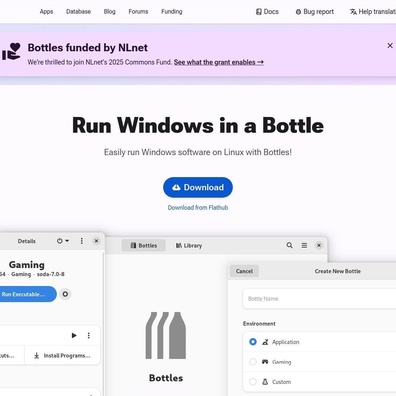Click the 'Gaming' bottle title in Details
The image size is (396, 396).
(27, 265)
